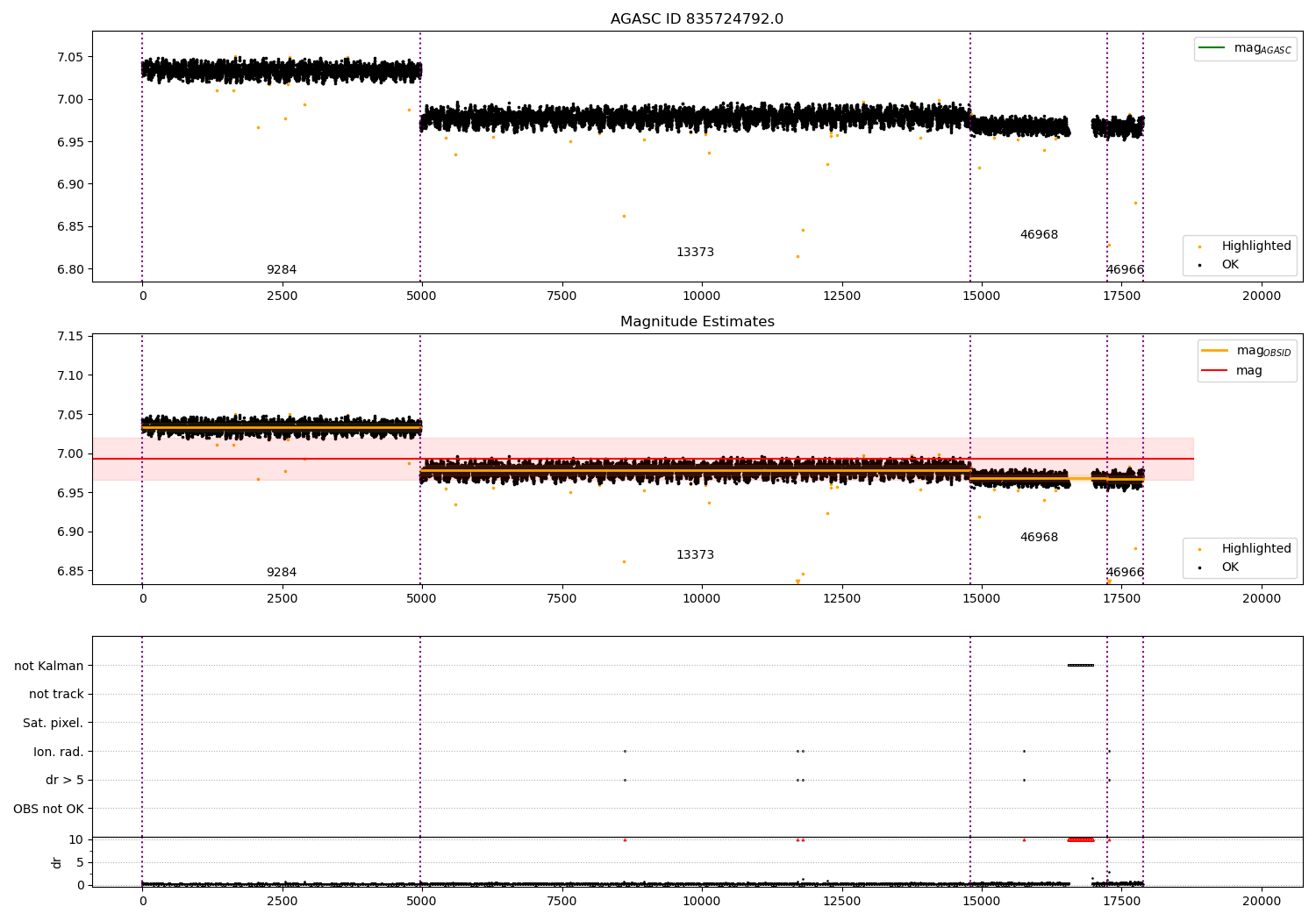Click the 2500 x-axis tick under the bottom plot
The width and height of the screenshot is (1316, 921).
tap(282, 902)
